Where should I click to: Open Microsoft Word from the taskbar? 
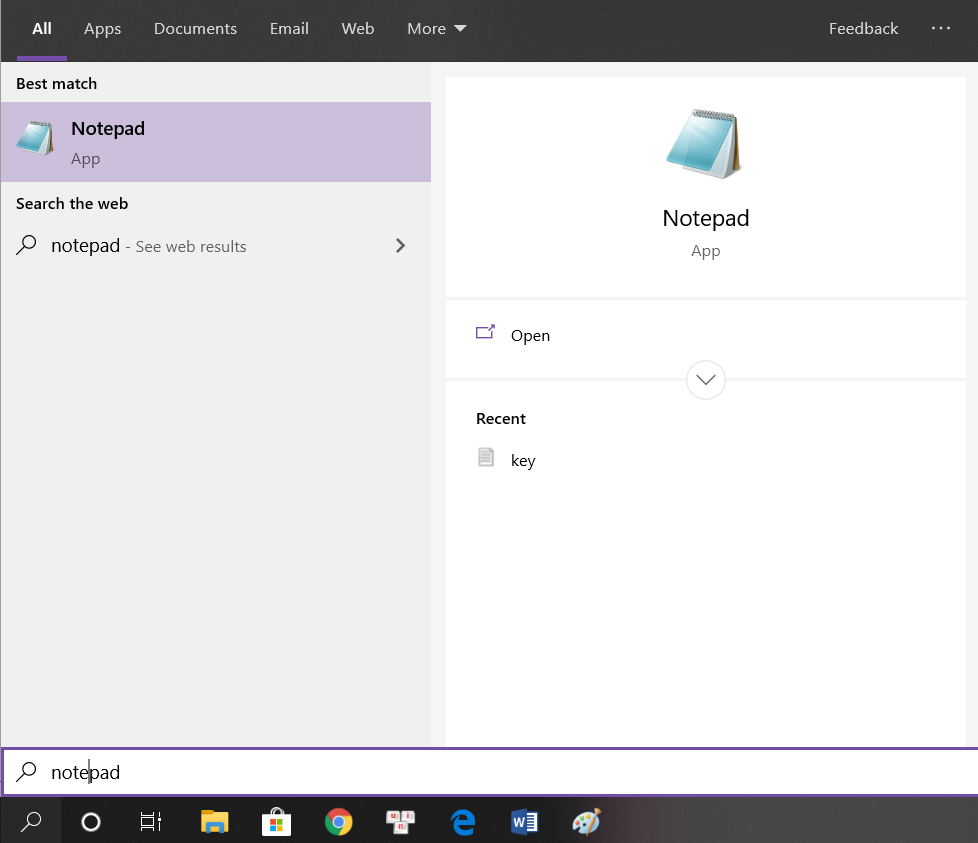pyautogui.click(x=525, y=822)
